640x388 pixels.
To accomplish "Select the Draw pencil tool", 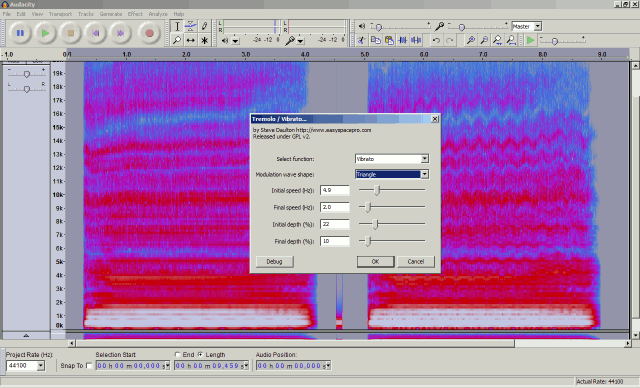I will tap(204, 27).
